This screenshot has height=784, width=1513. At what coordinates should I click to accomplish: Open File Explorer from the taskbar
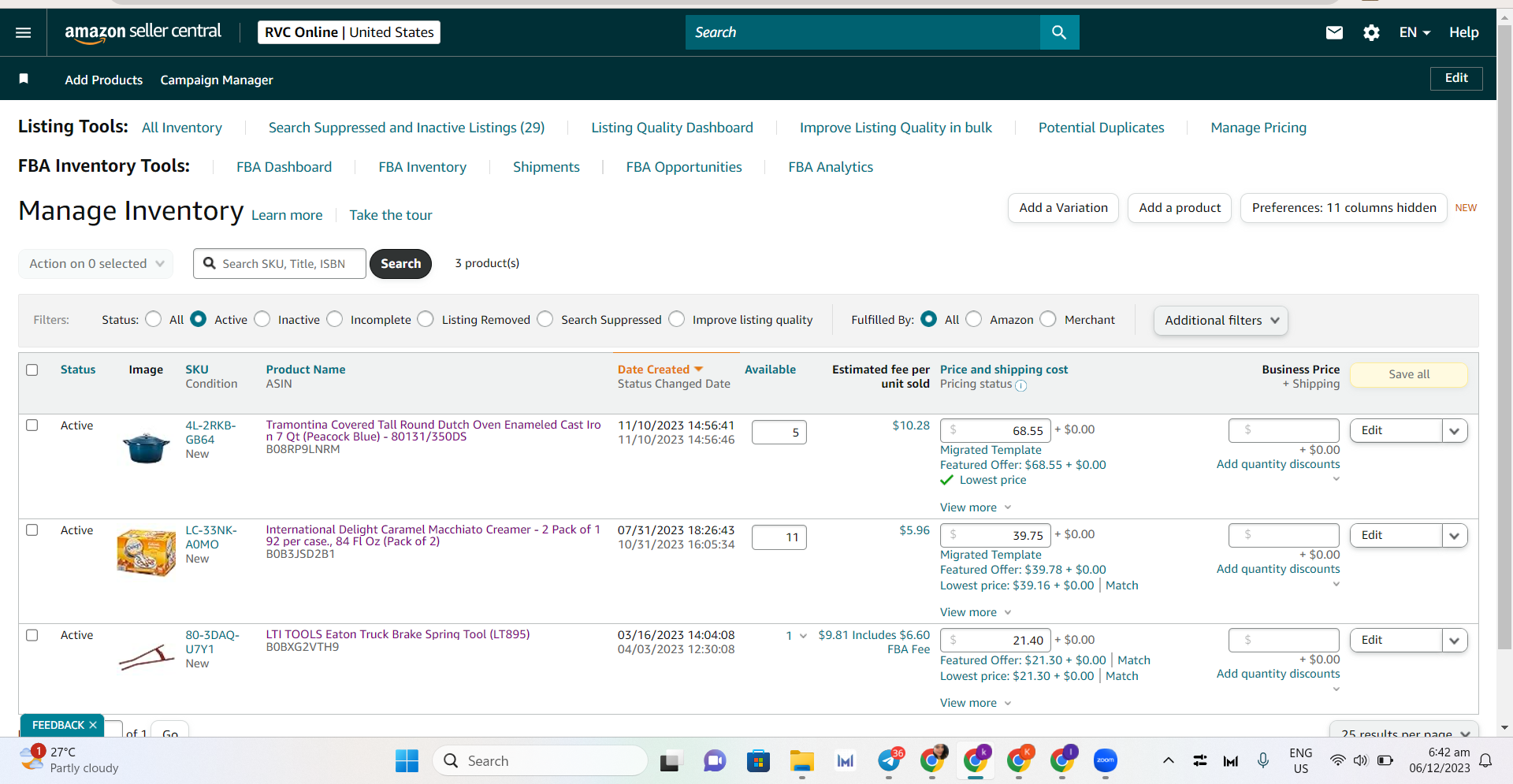click(802, 761)
